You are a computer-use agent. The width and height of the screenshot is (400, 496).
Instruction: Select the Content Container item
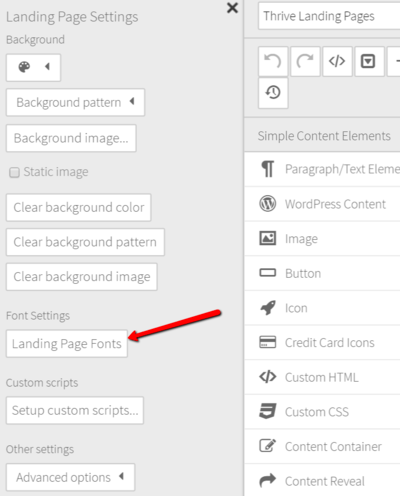[322, 447]
